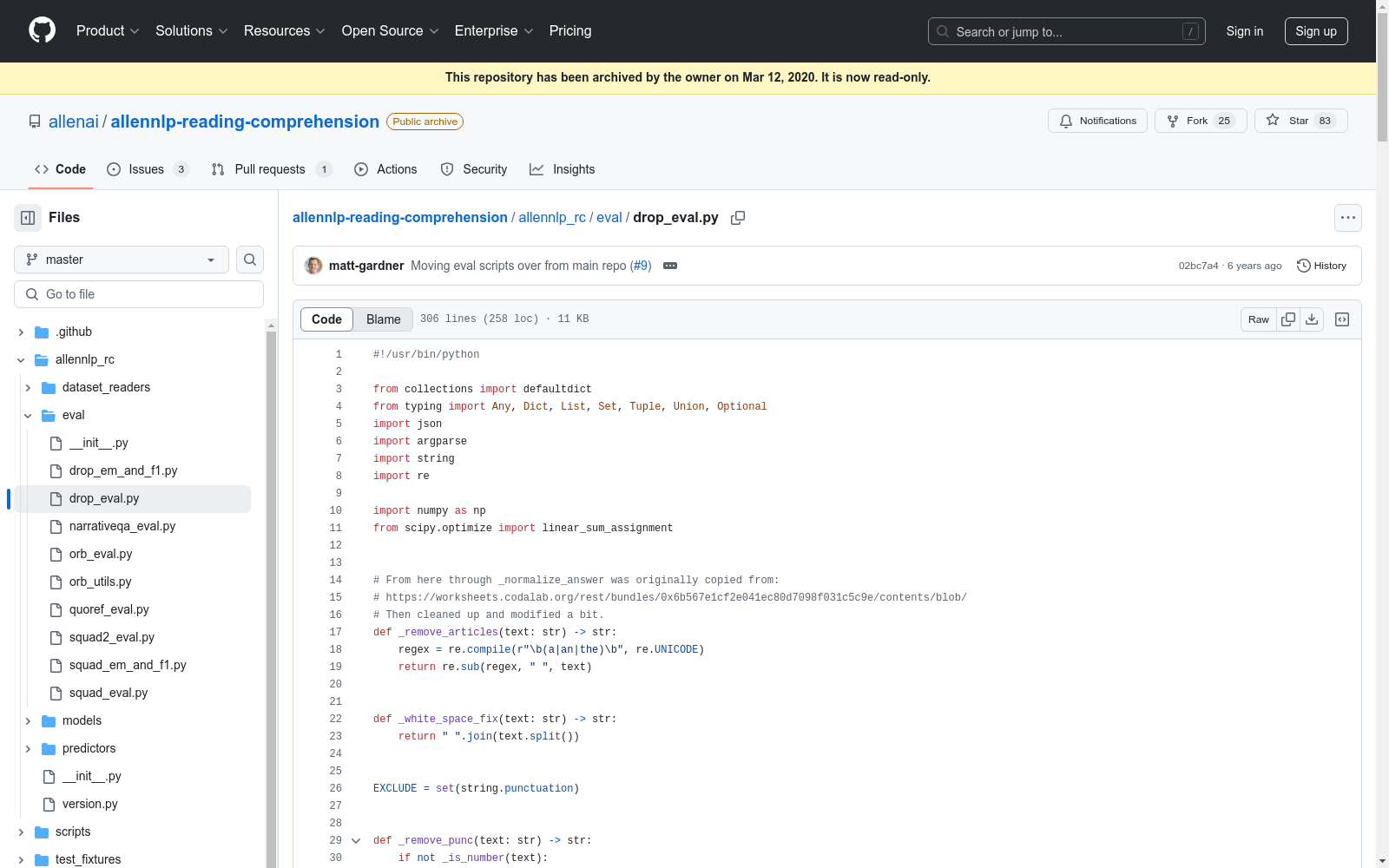1389x868 pixels.
Task: Download the raw file icon
Action: click(x=1312, y=319)
